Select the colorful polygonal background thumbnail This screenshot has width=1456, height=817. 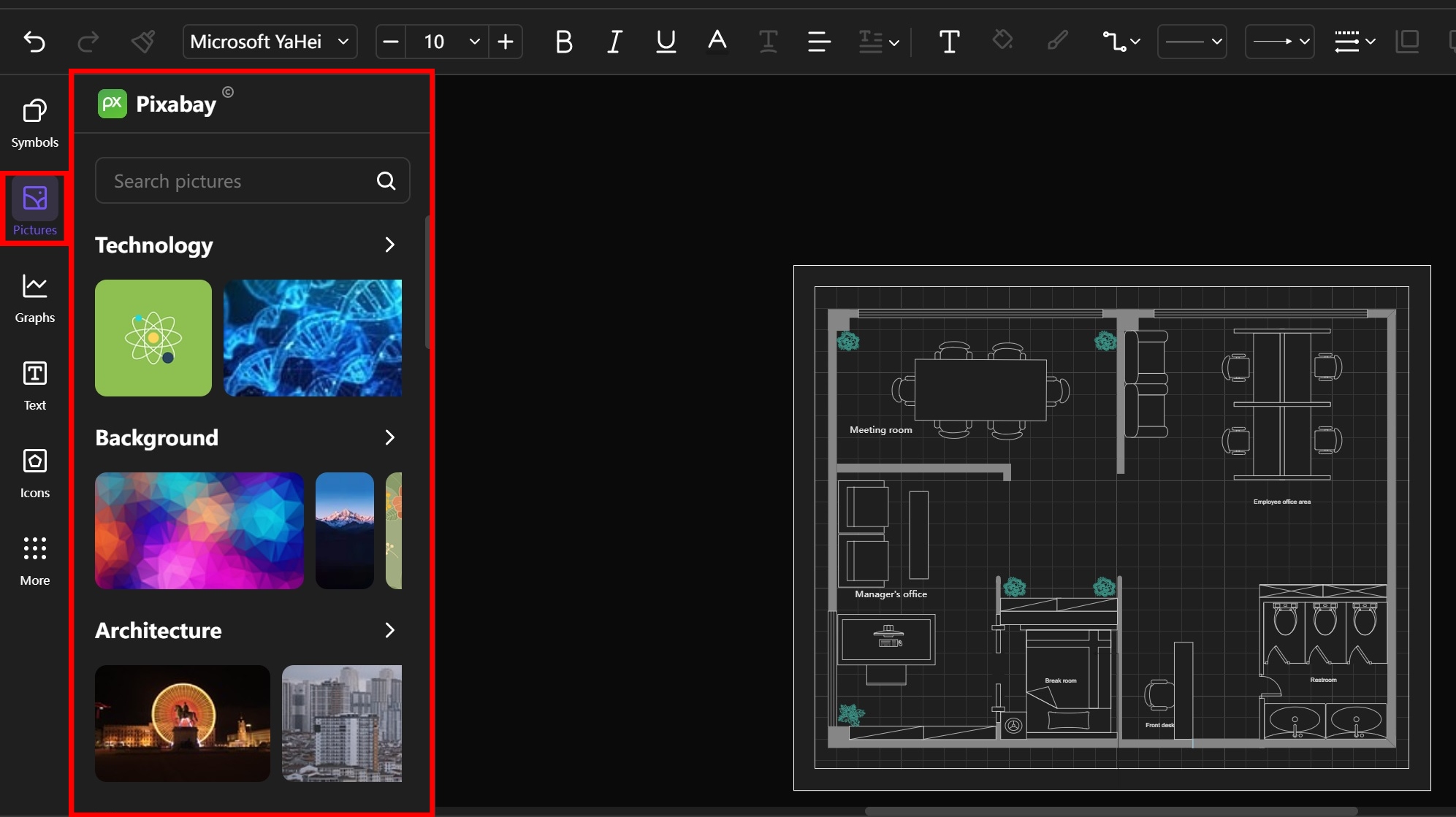198,530
